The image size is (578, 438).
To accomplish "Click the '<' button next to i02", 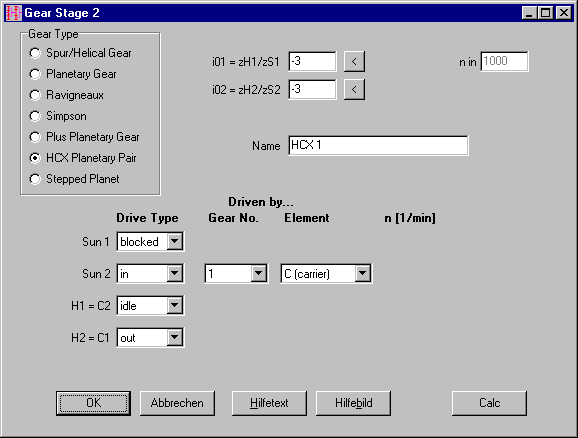I will 354,89.
